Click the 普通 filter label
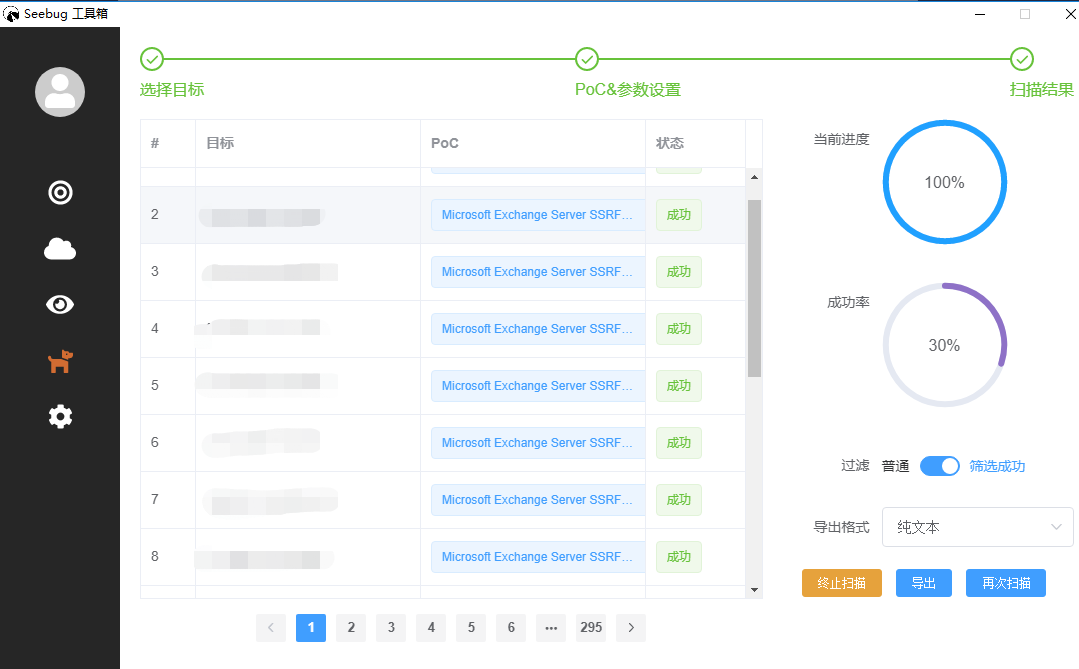Viewport: 1079px width, 669px height. (x=895, y=466)
